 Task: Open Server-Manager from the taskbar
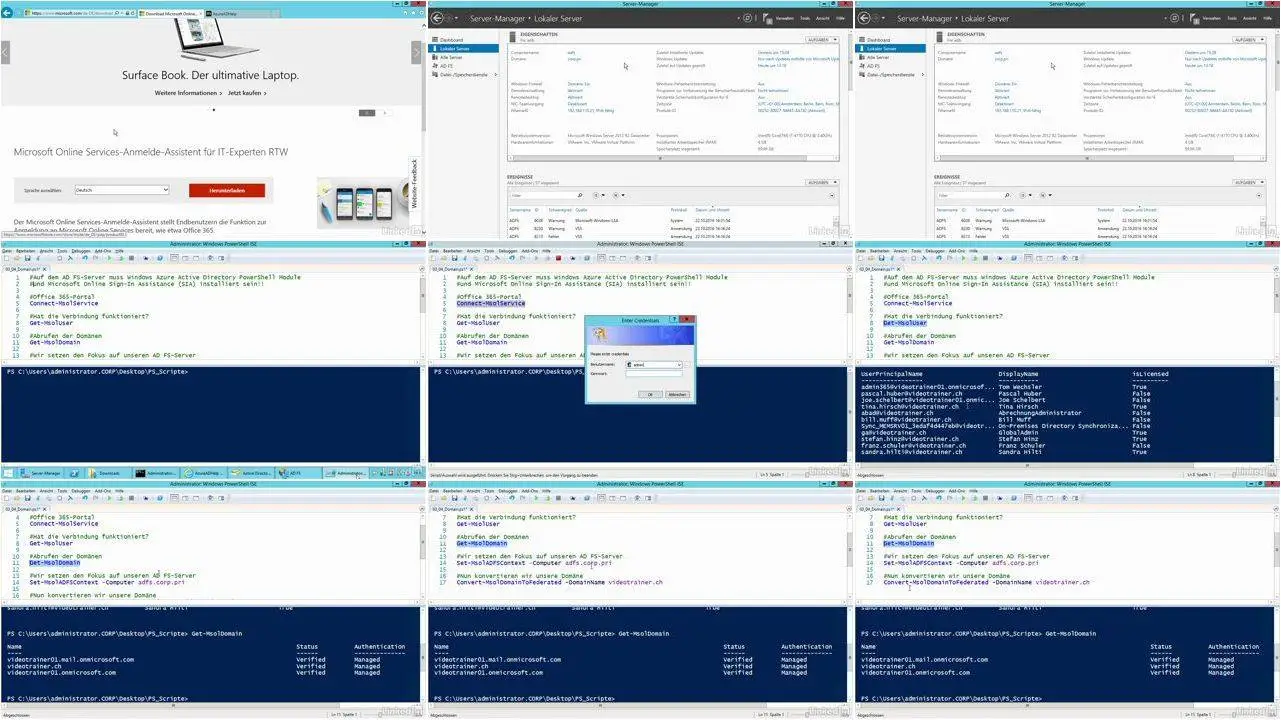(41, 472)
